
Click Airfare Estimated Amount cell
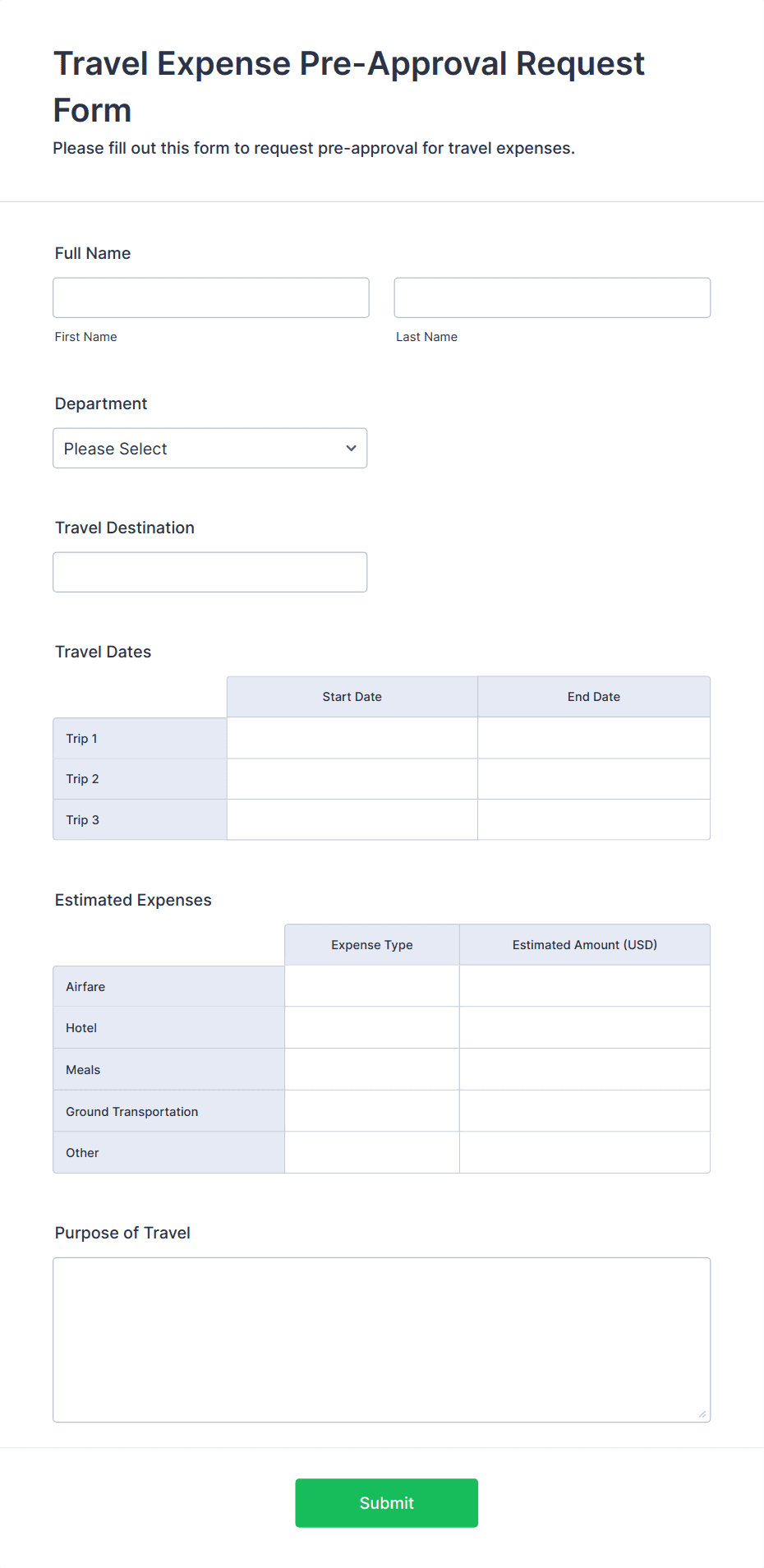[x=585, y=986]
